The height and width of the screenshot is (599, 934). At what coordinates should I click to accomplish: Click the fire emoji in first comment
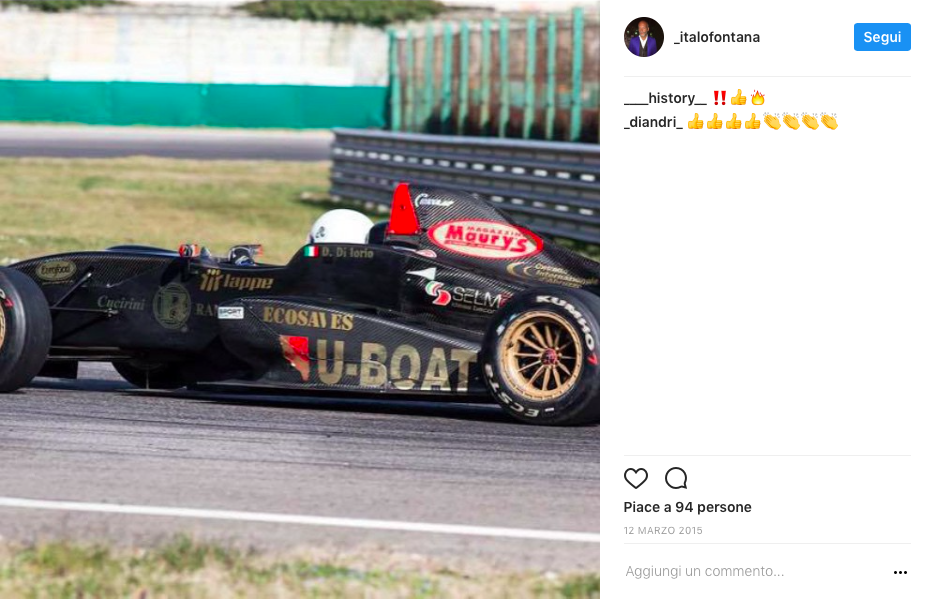[x=758, y=97]
